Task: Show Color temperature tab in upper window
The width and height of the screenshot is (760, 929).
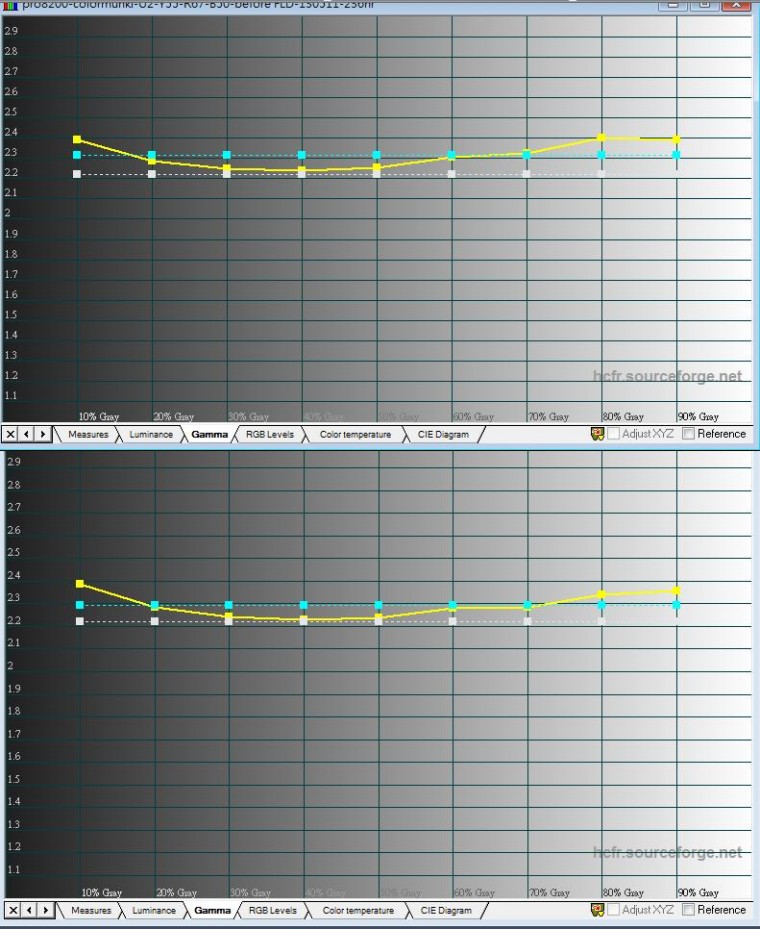Action: pos(355,434)
